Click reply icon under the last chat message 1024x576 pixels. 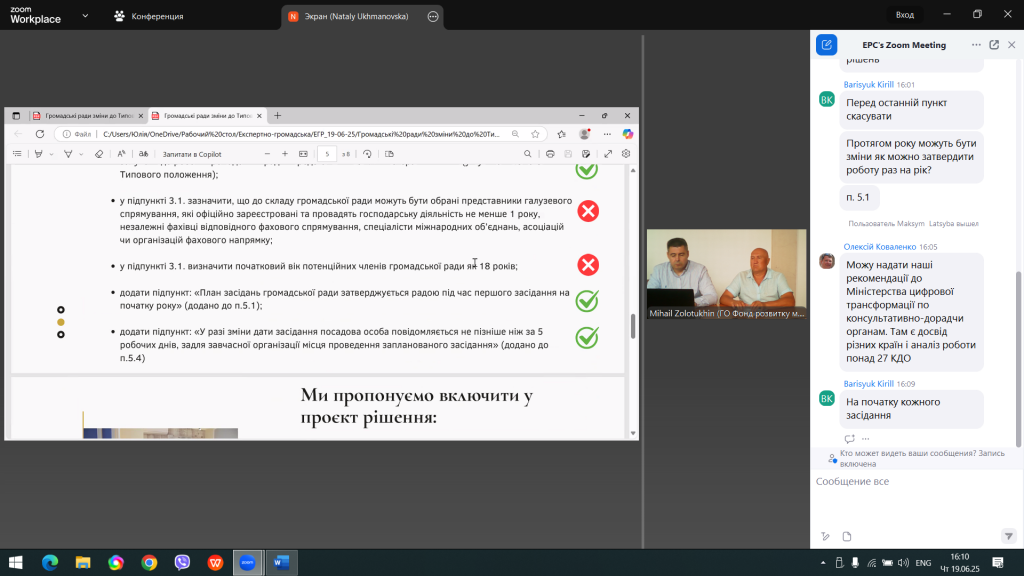click(x=849, y=439)
